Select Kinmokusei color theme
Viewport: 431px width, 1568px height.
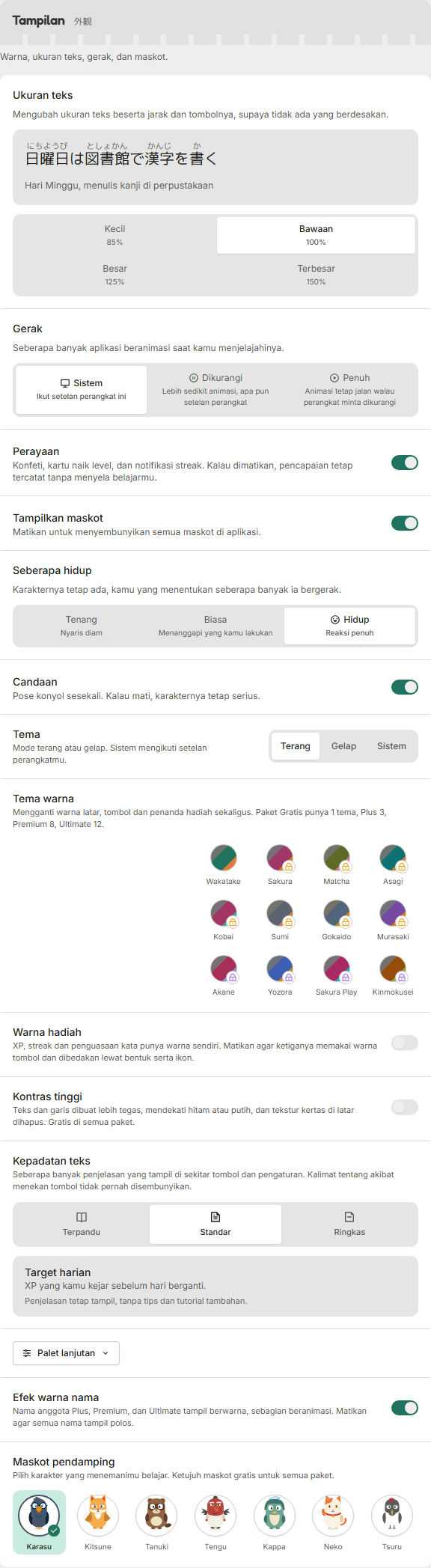point(393,975)
